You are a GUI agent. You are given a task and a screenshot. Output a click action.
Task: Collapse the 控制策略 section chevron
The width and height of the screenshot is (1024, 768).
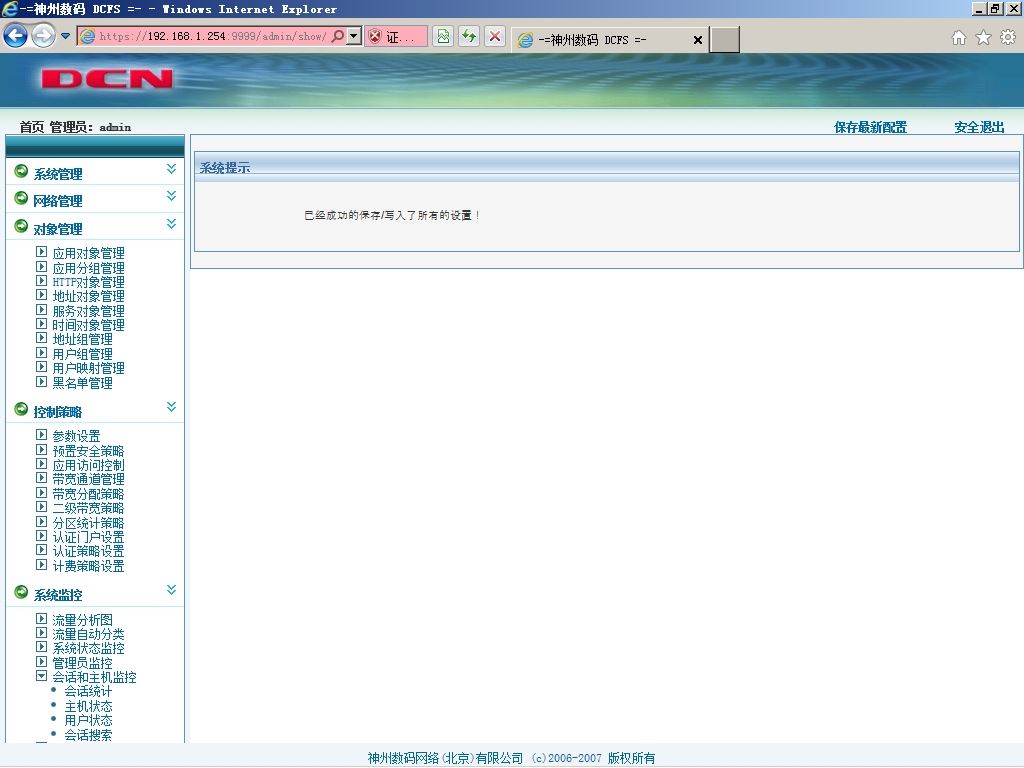coord(171,407)
